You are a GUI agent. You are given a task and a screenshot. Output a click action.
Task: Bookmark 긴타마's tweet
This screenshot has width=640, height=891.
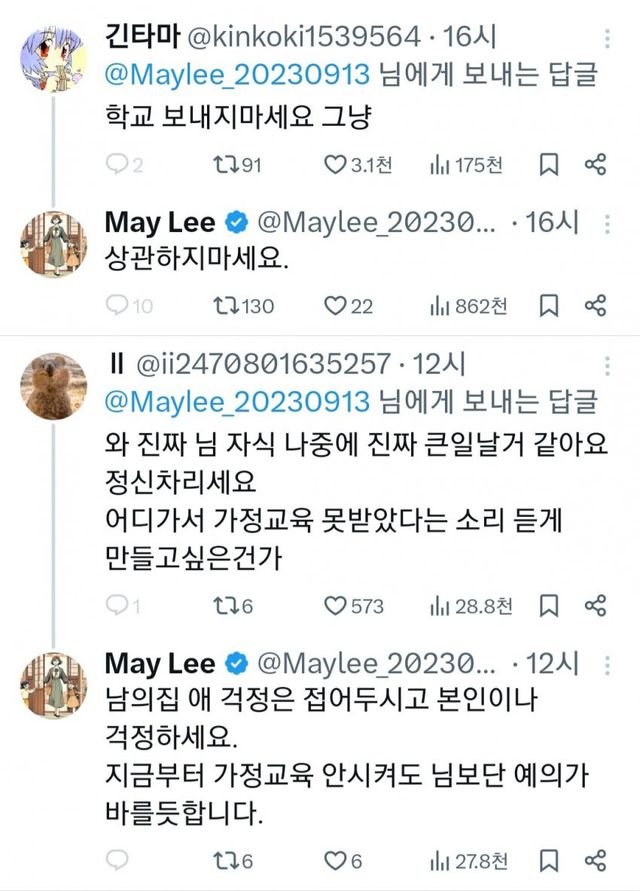549,165
